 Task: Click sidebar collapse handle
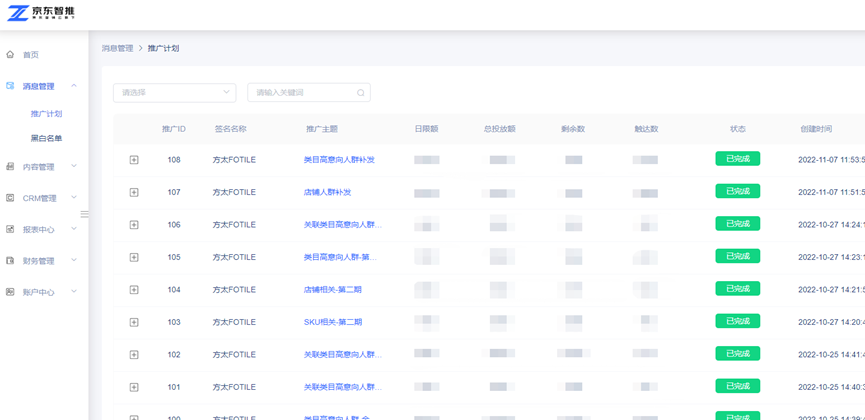[84, 214]
